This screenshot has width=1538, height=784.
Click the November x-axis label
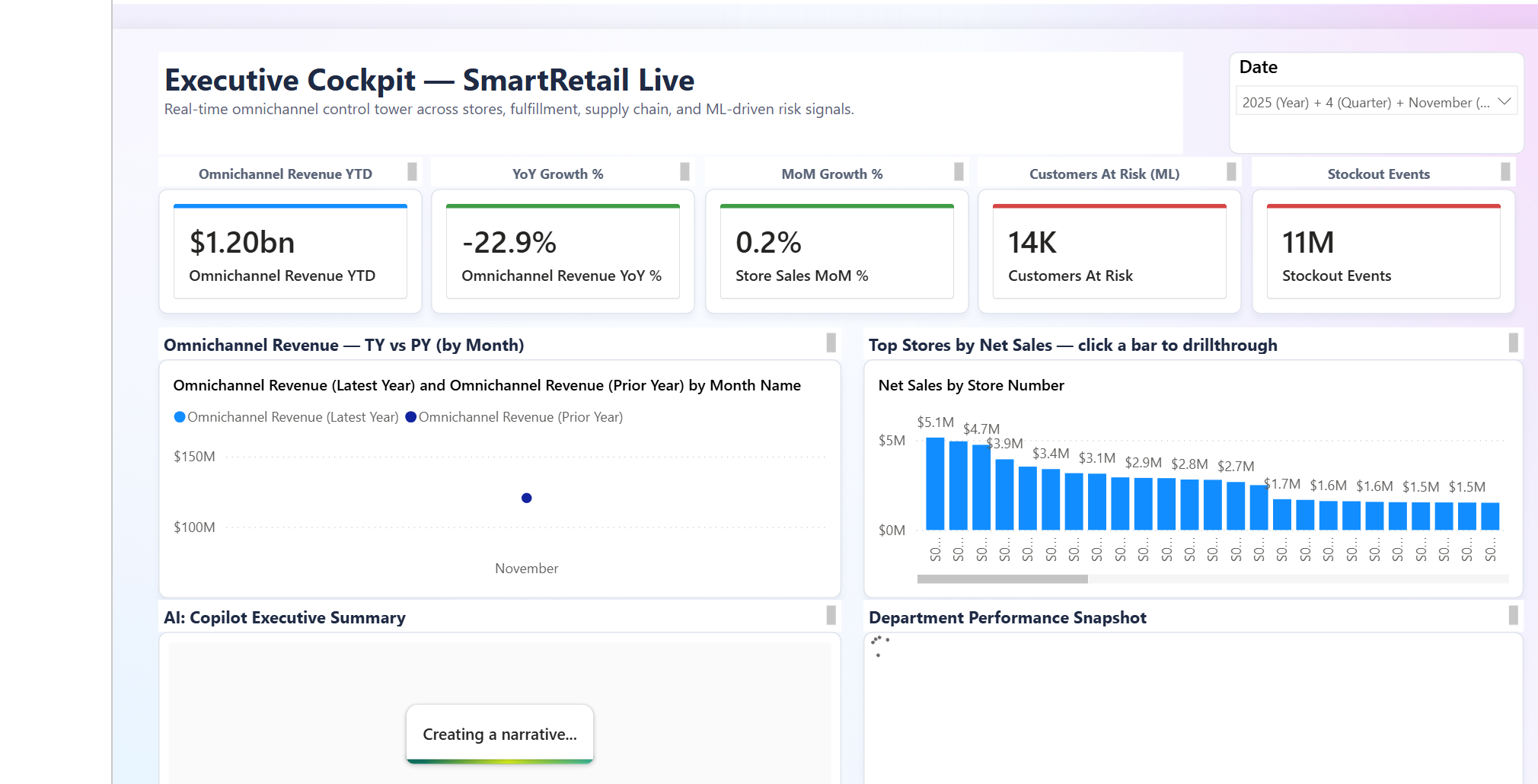click(x=526, y=569)
